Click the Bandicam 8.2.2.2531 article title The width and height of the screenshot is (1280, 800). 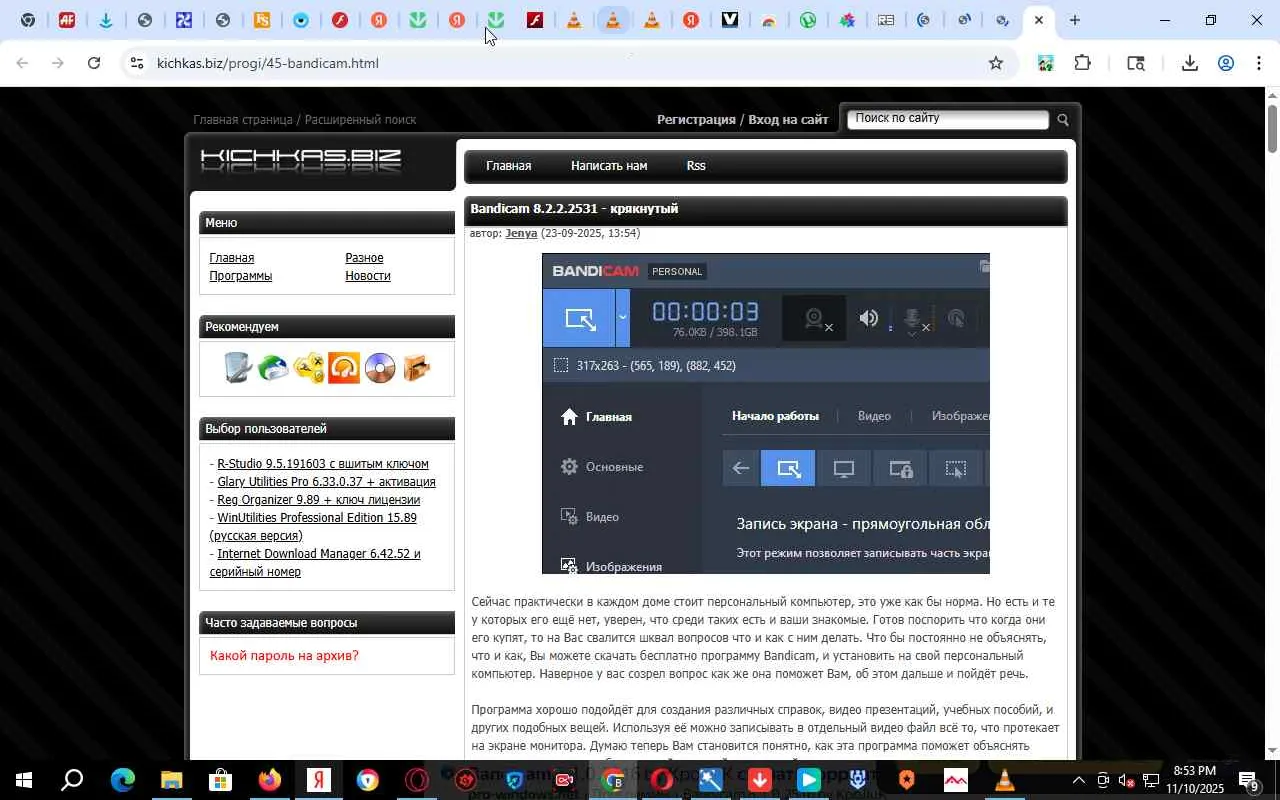click(x=574, y=209)
